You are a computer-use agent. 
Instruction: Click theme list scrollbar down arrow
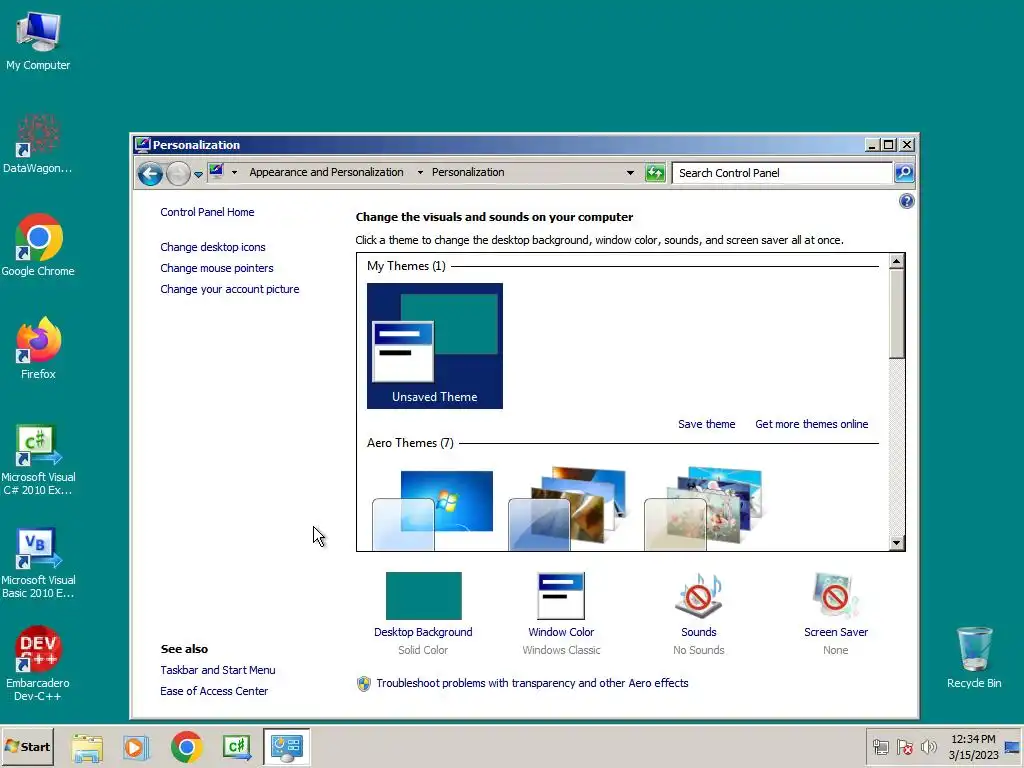pyautogui.click(x=897, y=543)
